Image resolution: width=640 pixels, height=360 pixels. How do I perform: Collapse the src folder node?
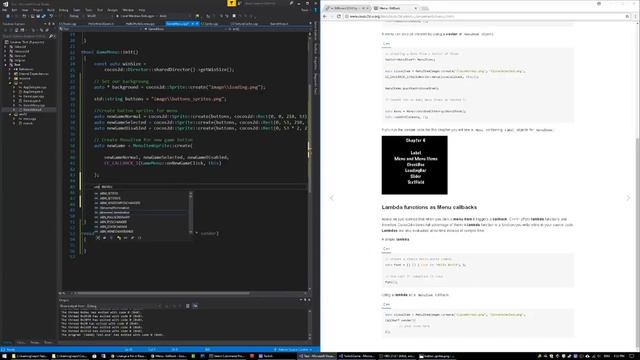[10, 83]
